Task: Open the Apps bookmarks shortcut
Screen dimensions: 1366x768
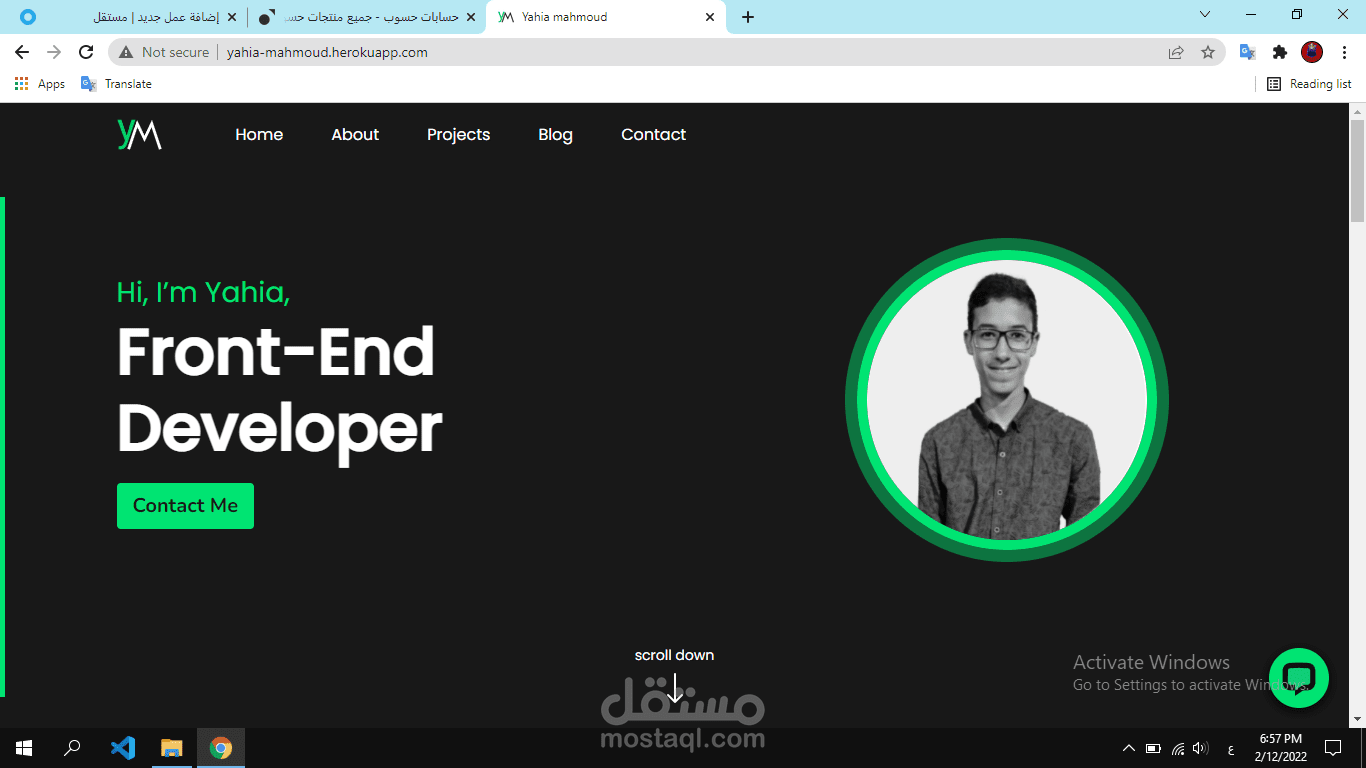Action: click(40, 84)
